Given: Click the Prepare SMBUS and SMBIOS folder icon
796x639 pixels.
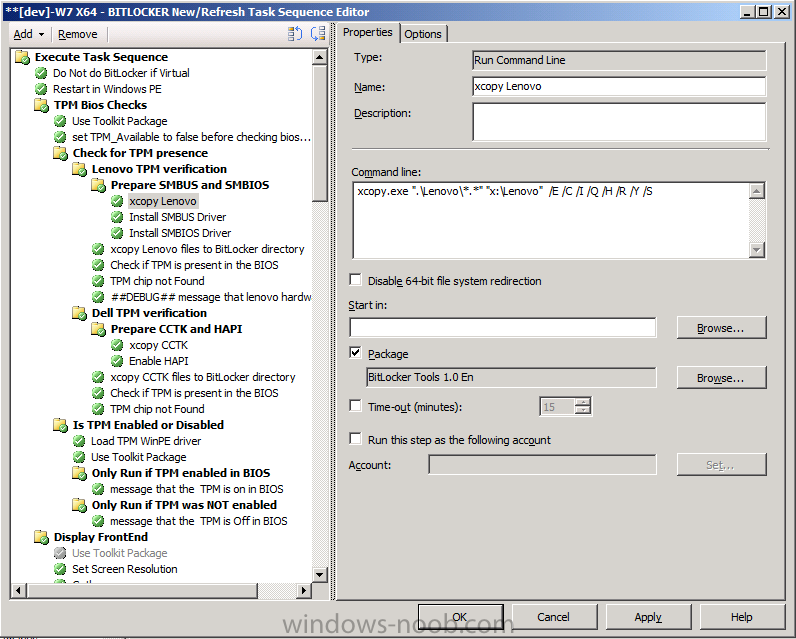Looking at the screenshot, I should 98,185.
